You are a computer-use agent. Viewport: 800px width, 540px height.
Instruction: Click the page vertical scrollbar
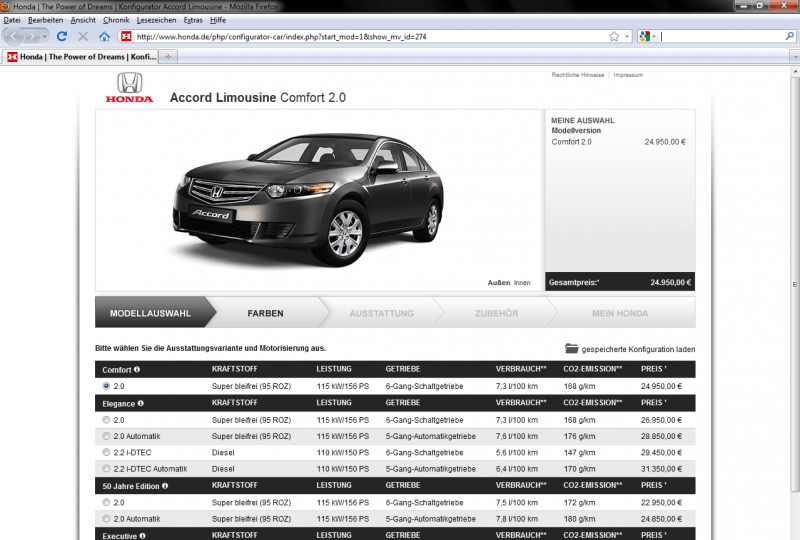tap(795, 284)
